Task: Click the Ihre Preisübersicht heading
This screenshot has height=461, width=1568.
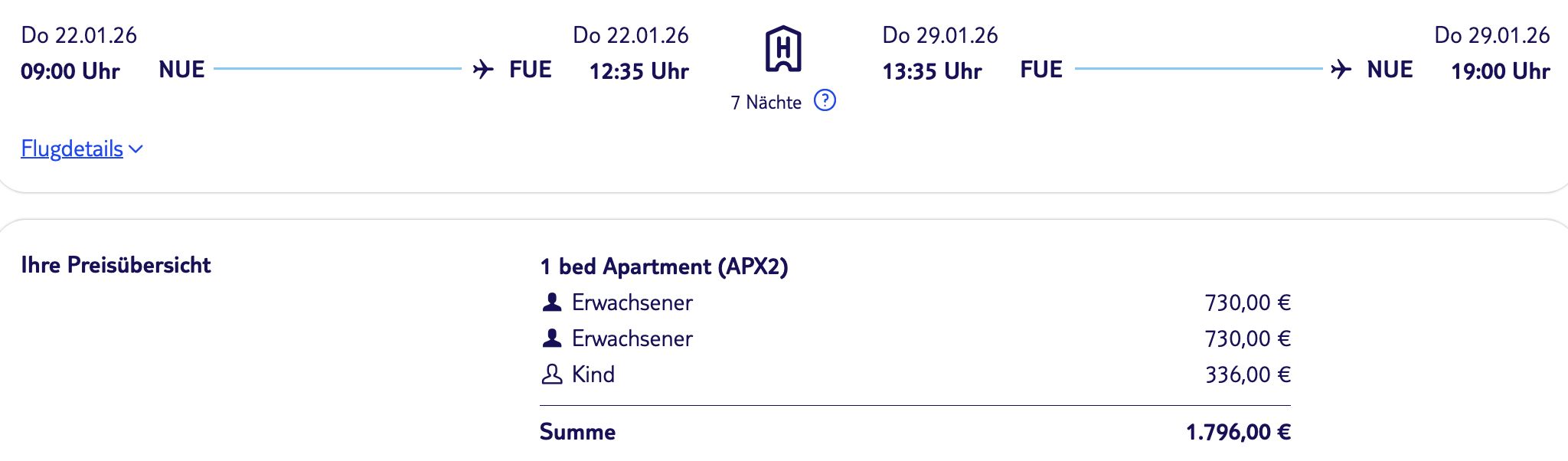Action: click(x=116, y=265)
